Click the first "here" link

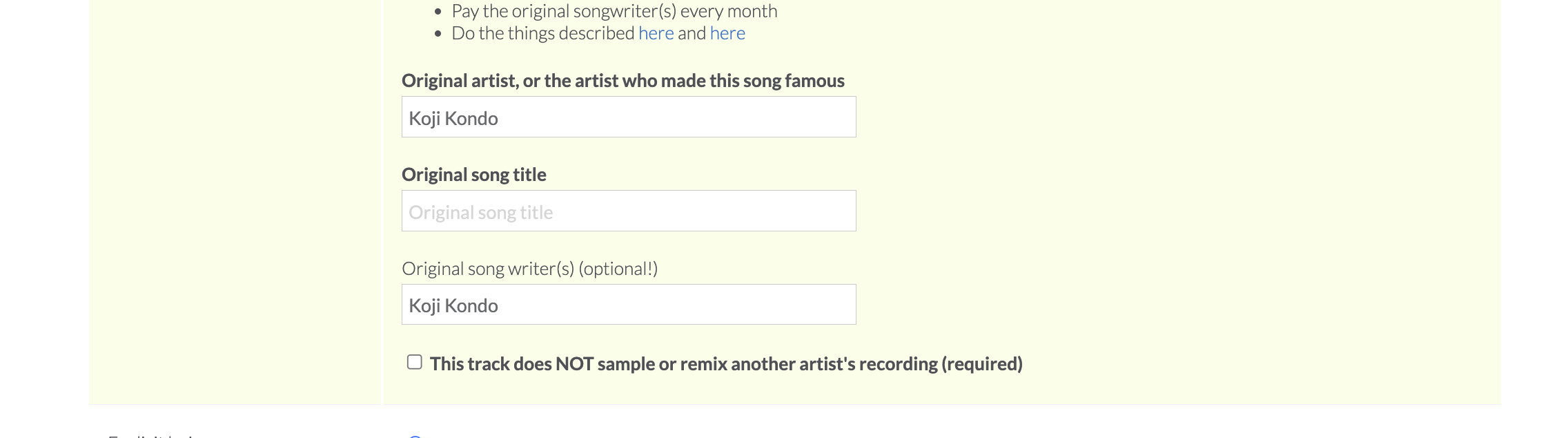656,33
